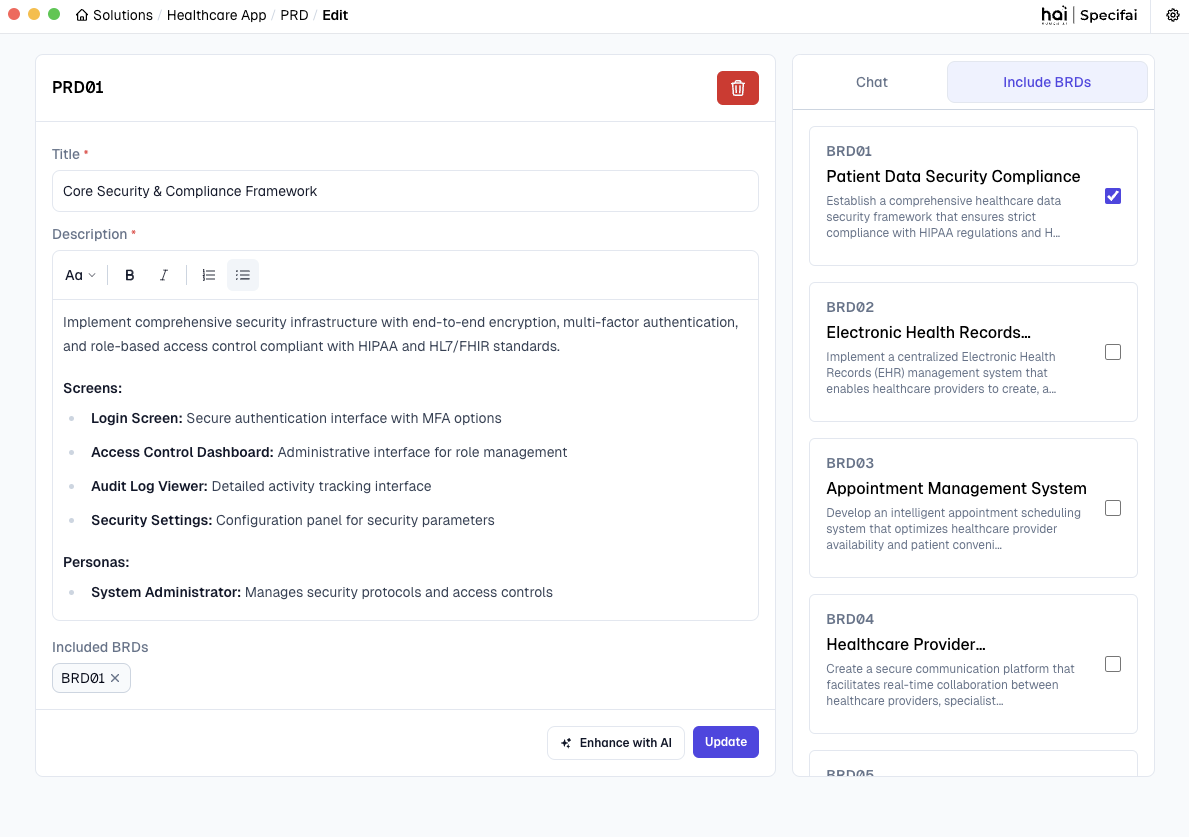Image resolution: width=1189 pixels, height=837 pixels.
Task: Go to Solutions breadcrumb link
Action: (123, 15)
